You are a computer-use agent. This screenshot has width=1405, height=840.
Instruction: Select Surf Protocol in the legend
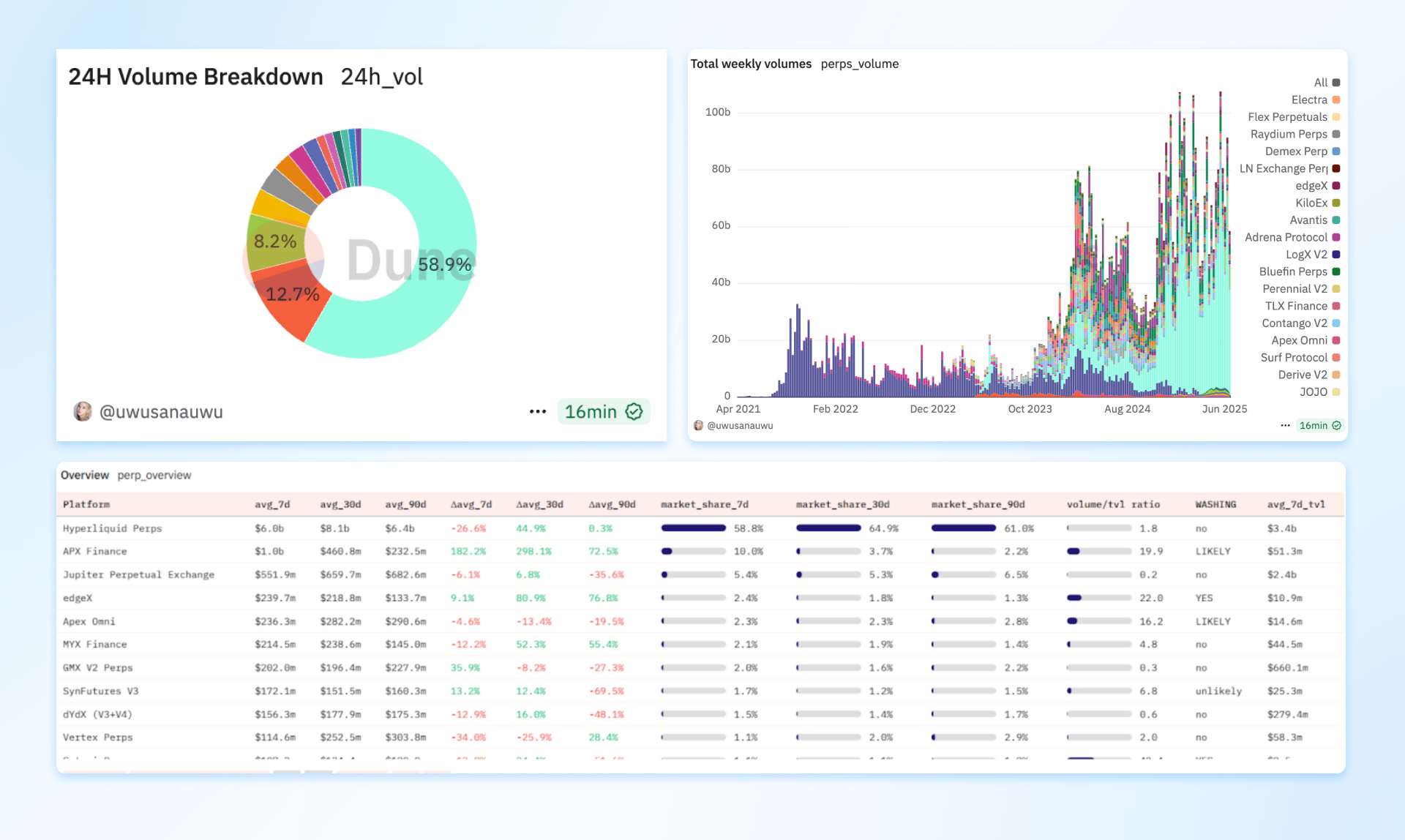[x=1300, y=358]
